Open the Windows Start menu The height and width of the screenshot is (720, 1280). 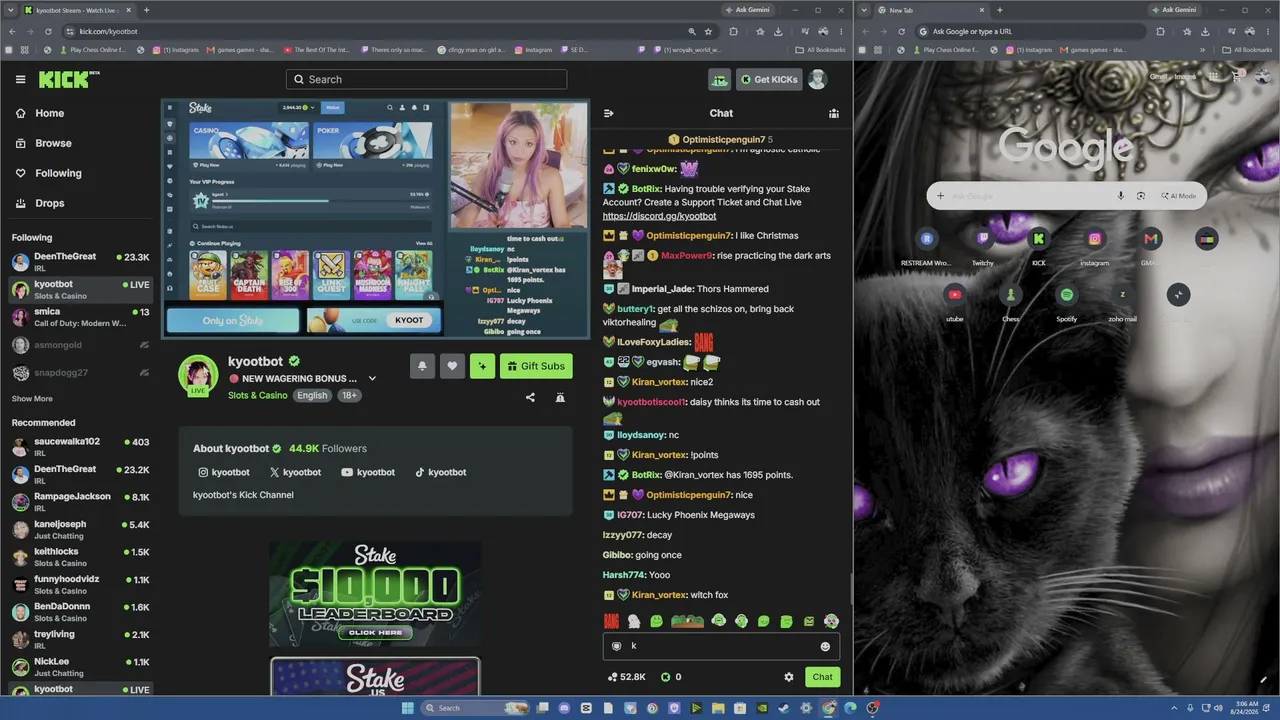407,708
